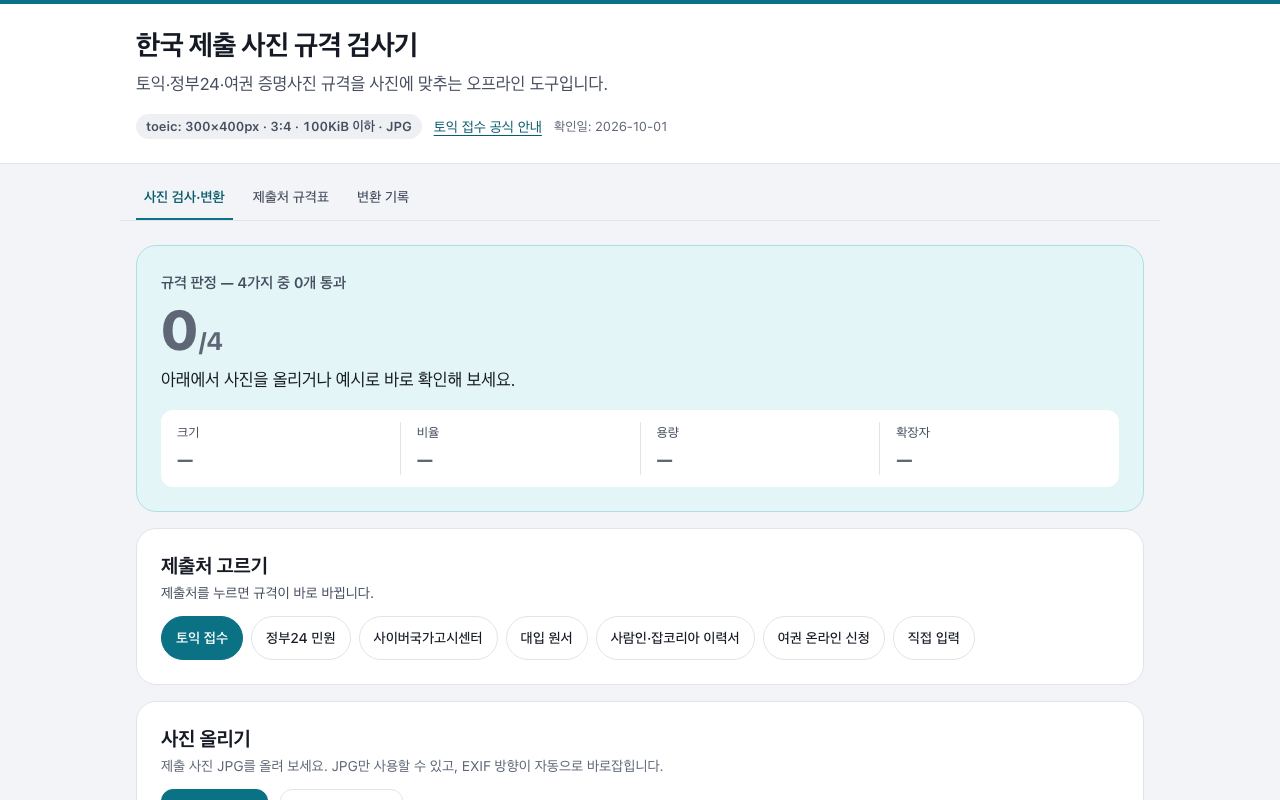1280x800 pixels.
Task: Select the 토익 접수 submission target
Action: (x=202, y=638)
